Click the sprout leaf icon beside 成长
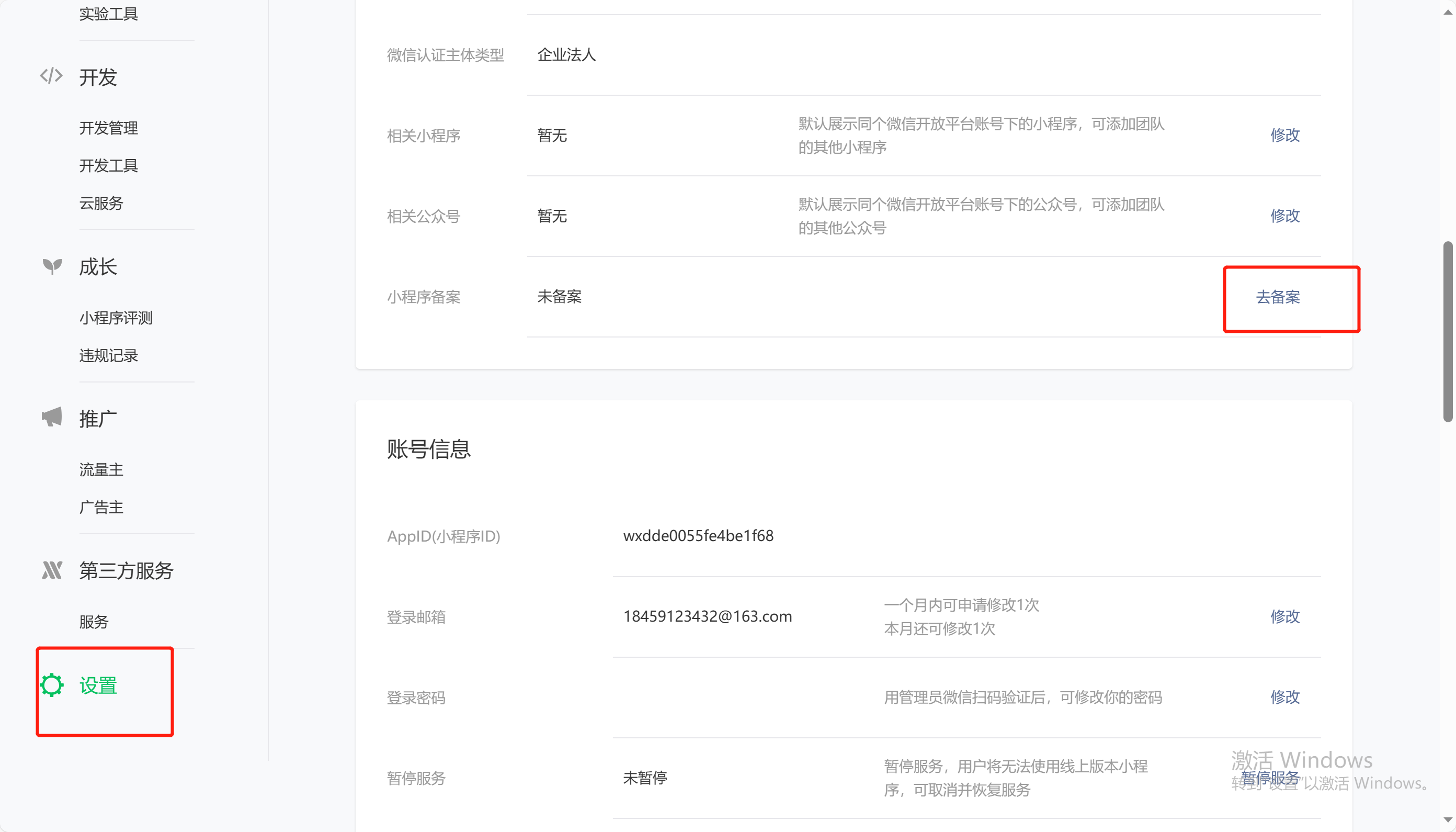This screenshot has height=832, width=1456. (52, 266)
